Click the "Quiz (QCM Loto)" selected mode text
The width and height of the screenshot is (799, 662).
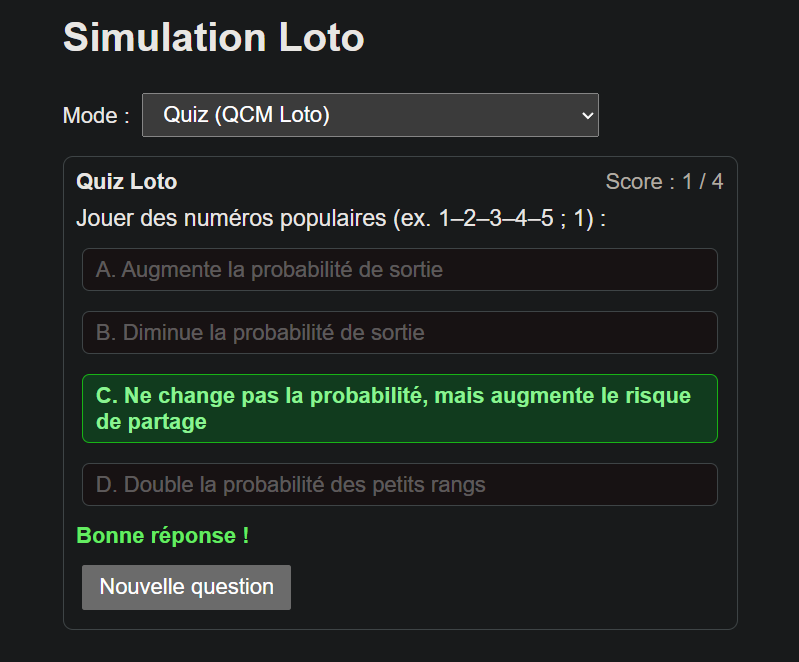(x=246, y=115)
